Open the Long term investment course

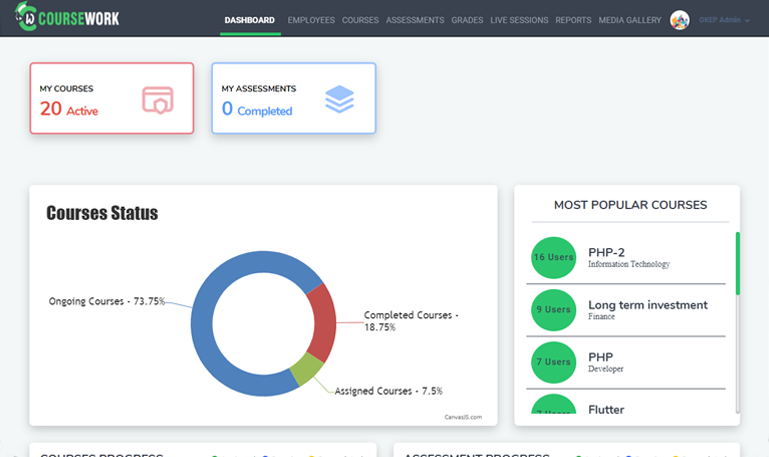point(647,305)
